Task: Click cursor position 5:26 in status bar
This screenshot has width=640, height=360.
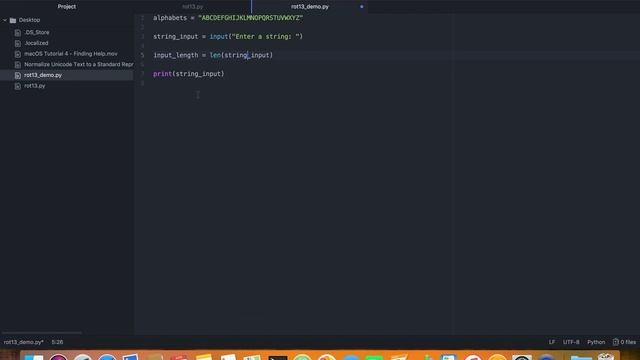Action: (x=57, y=342)
